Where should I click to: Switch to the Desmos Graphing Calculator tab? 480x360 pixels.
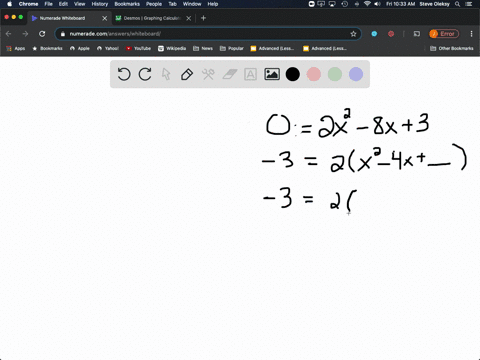click(x=152, y=18)
